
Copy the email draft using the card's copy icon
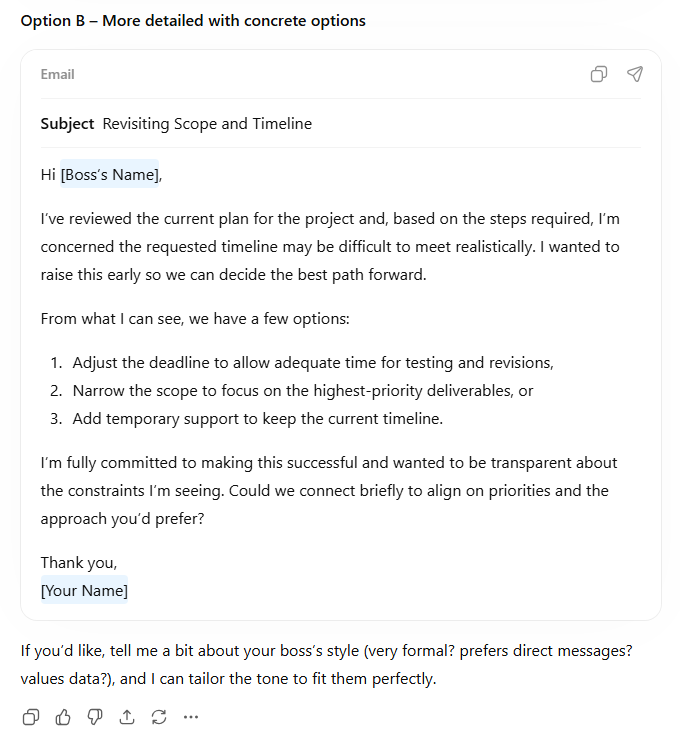click(599, 74)
